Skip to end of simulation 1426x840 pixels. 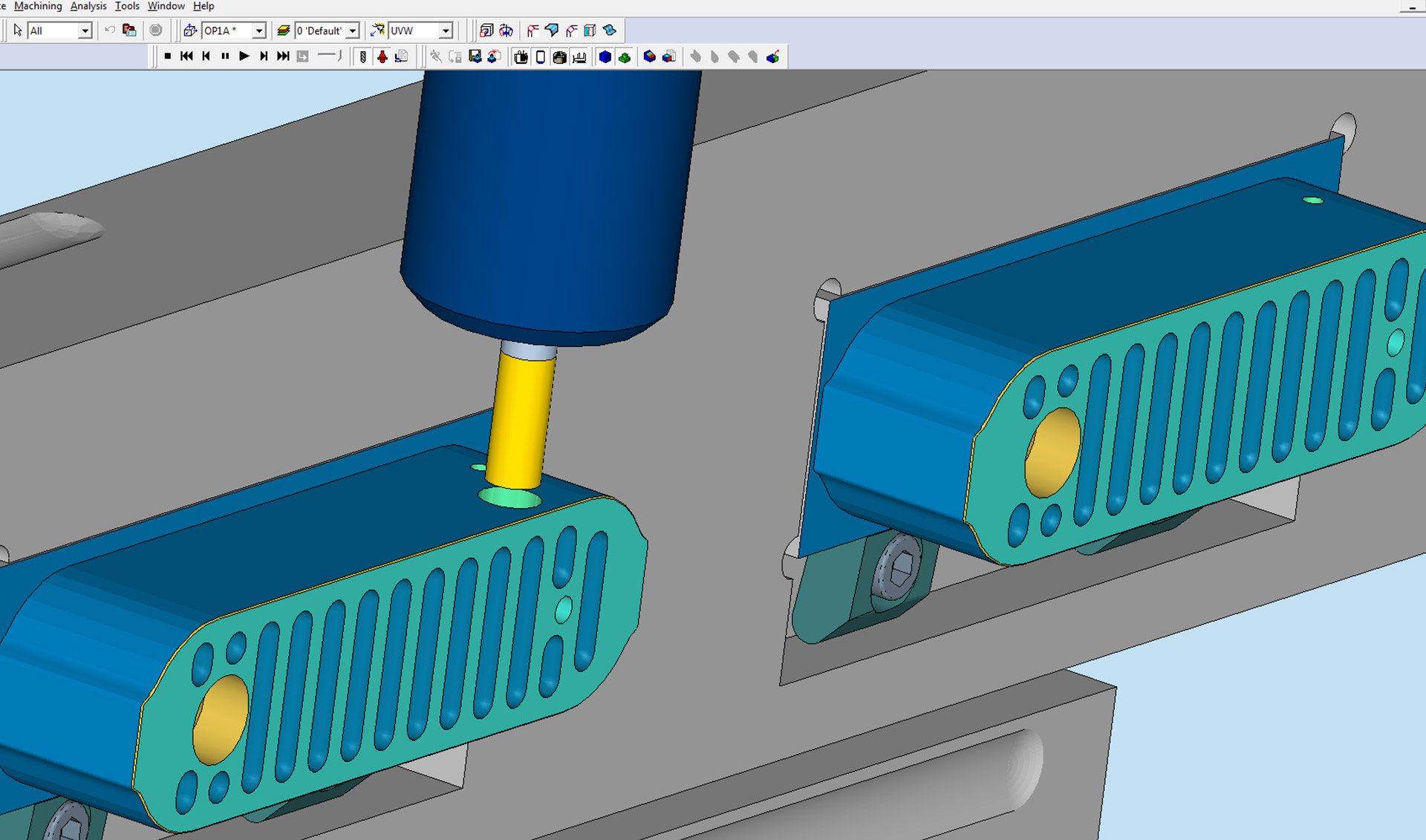click(x=283, y=56)
